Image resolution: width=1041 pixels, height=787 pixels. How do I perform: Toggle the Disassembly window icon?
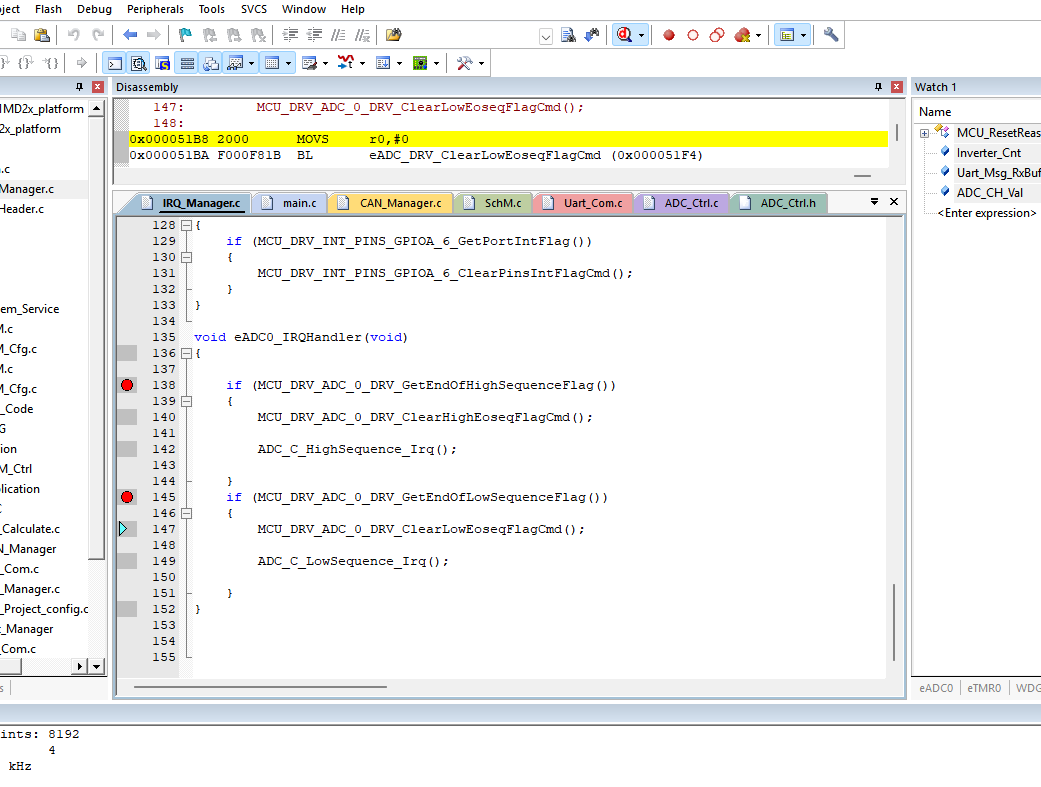139,63
